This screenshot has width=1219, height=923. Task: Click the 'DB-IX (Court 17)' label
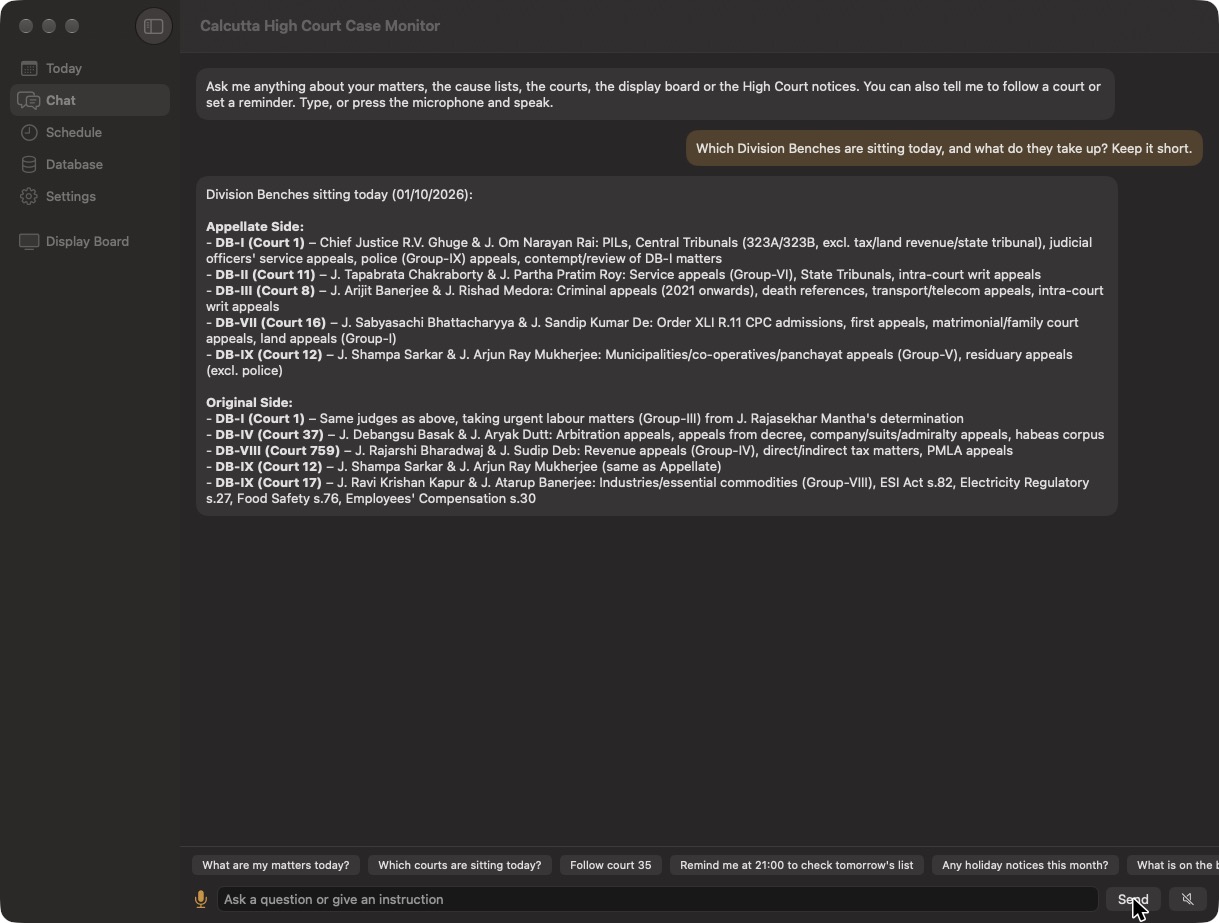(268, 483)
